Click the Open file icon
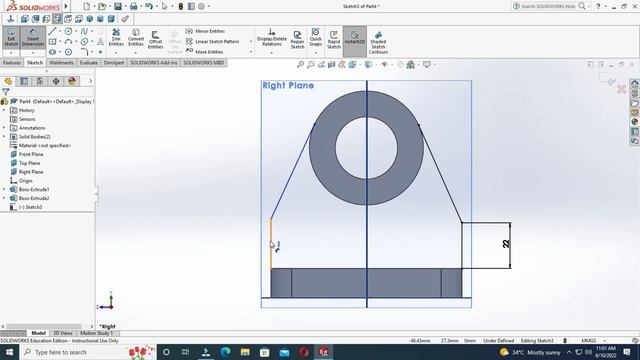The width and height of the screenshot is (640, 360). (102, 7)
